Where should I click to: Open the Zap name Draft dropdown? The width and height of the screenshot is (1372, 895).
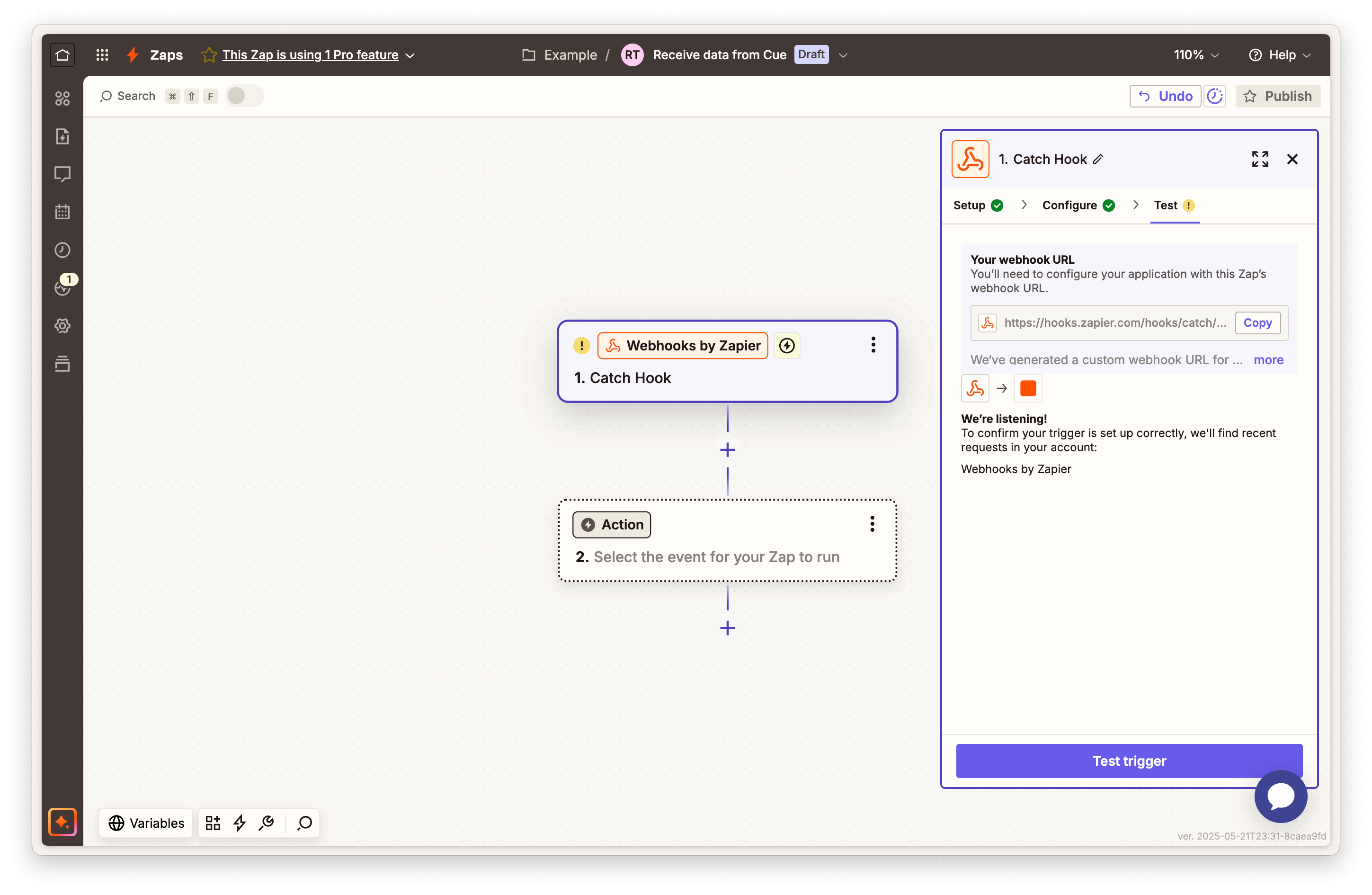pos(843,55)
